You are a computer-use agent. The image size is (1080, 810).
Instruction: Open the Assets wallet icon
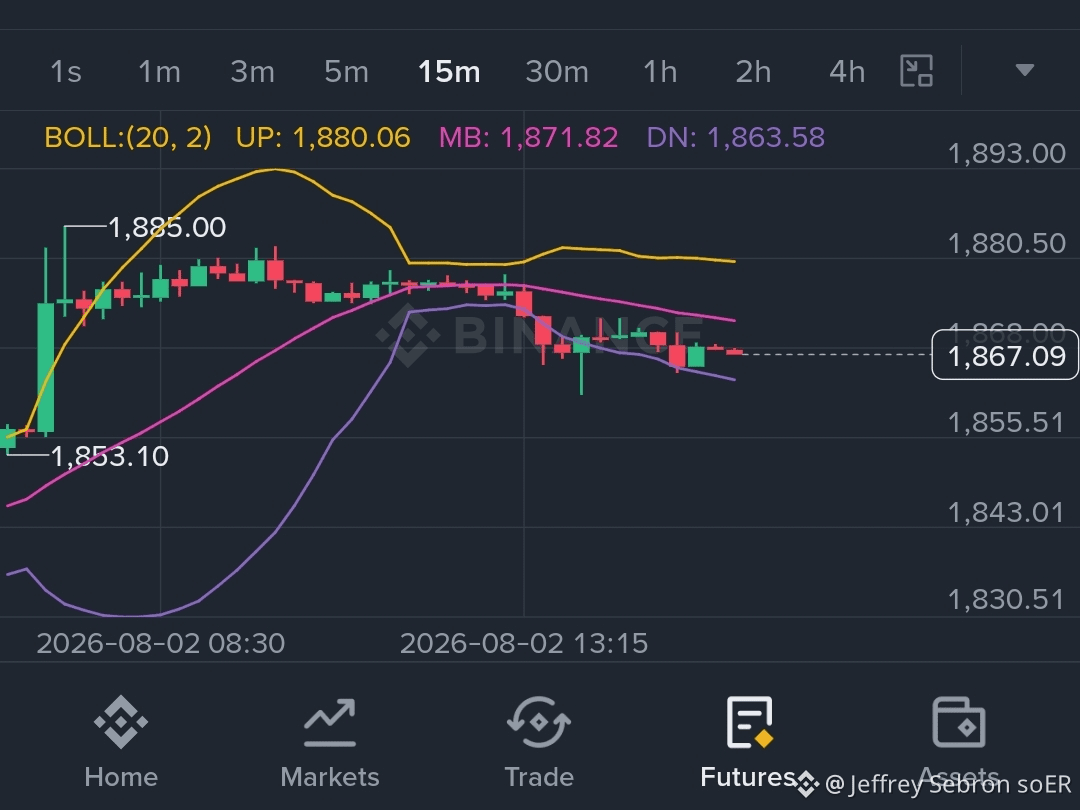click(958, 722)
